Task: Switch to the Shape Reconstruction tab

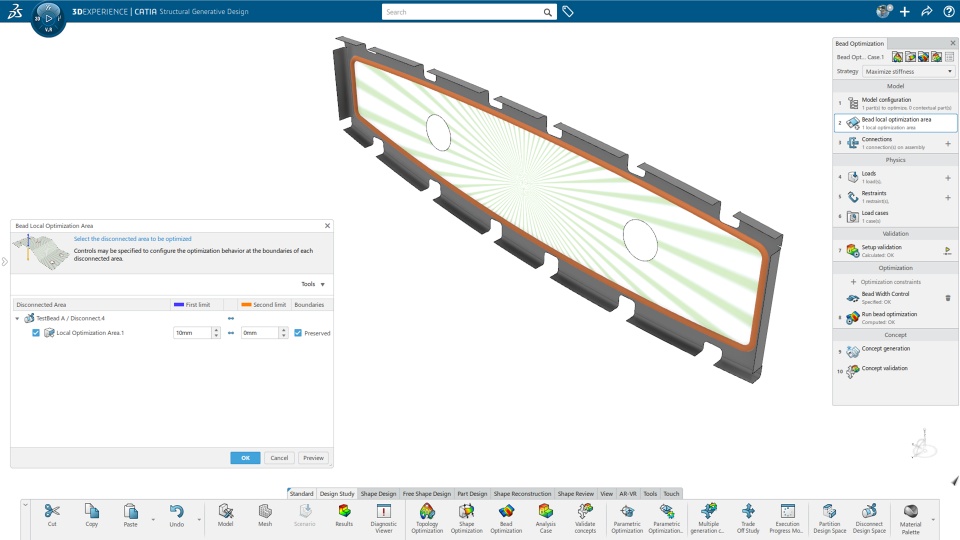Action: pos(522,493)
